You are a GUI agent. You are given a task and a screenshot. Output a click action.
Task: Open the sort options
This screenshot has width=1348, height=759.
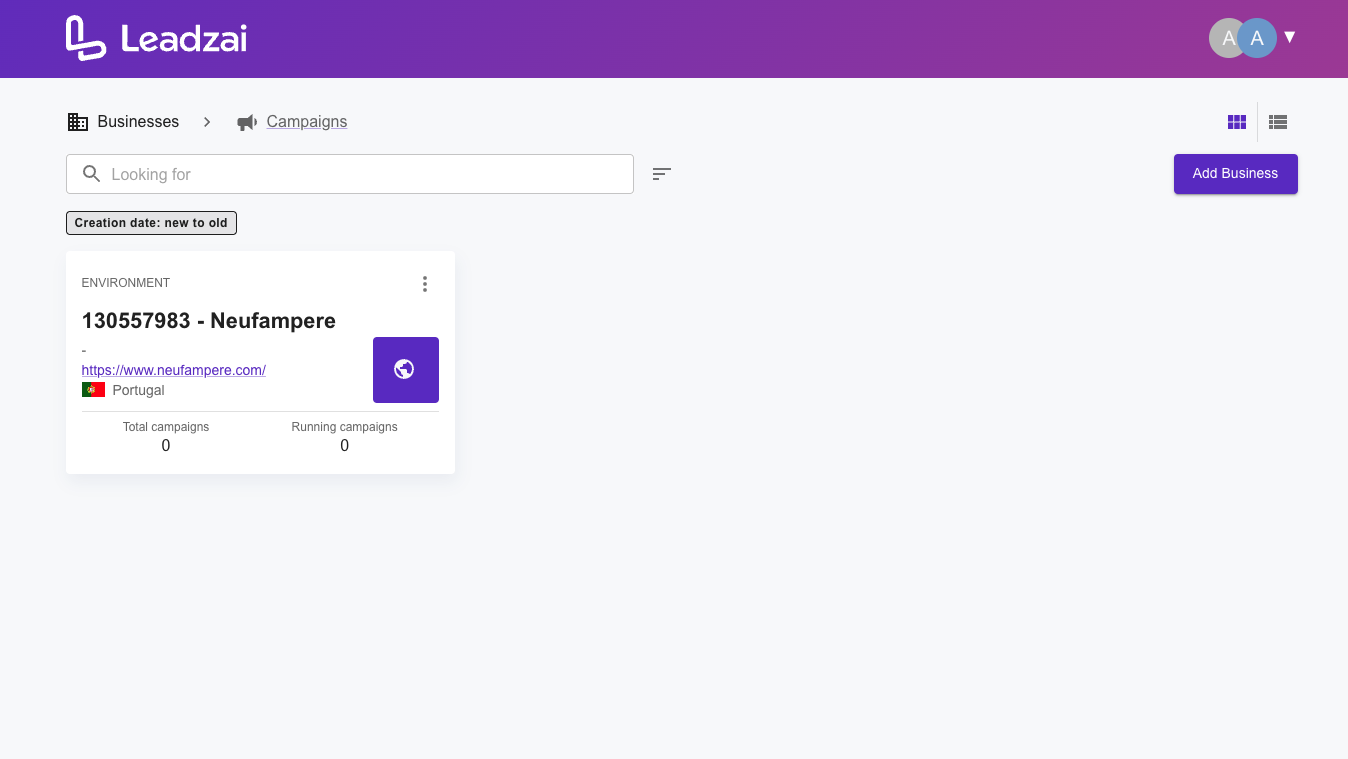(662, 174)
